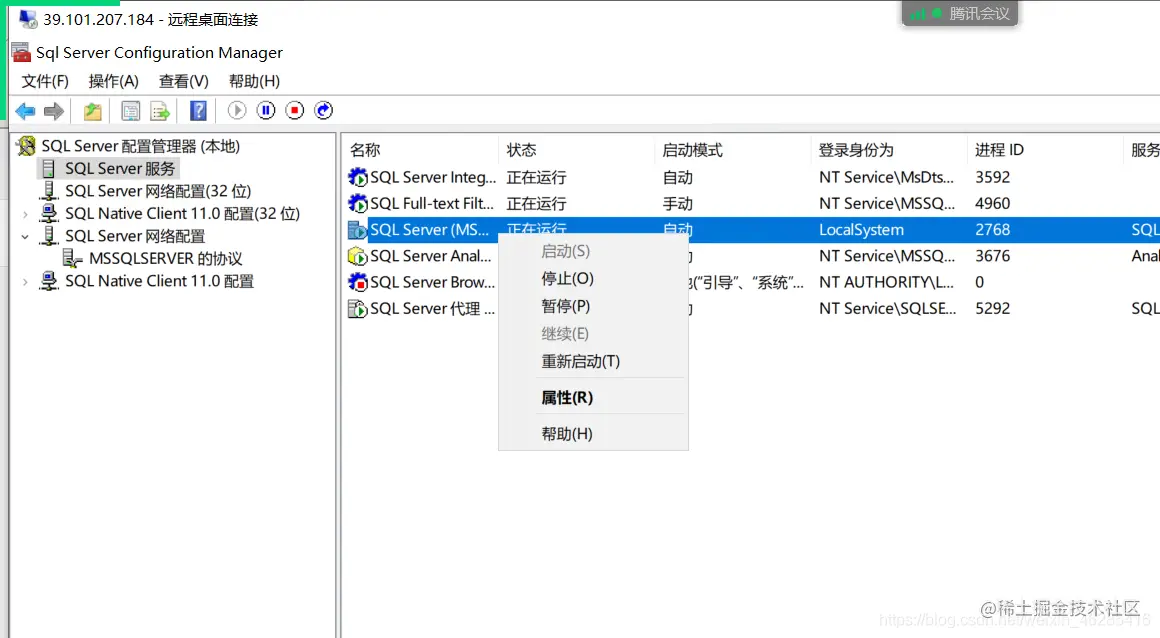Click the SQL Server 服务 tree icon
Image resolution: width=1160 pixels, height=638 pixels.
click(x=48, y=169)
